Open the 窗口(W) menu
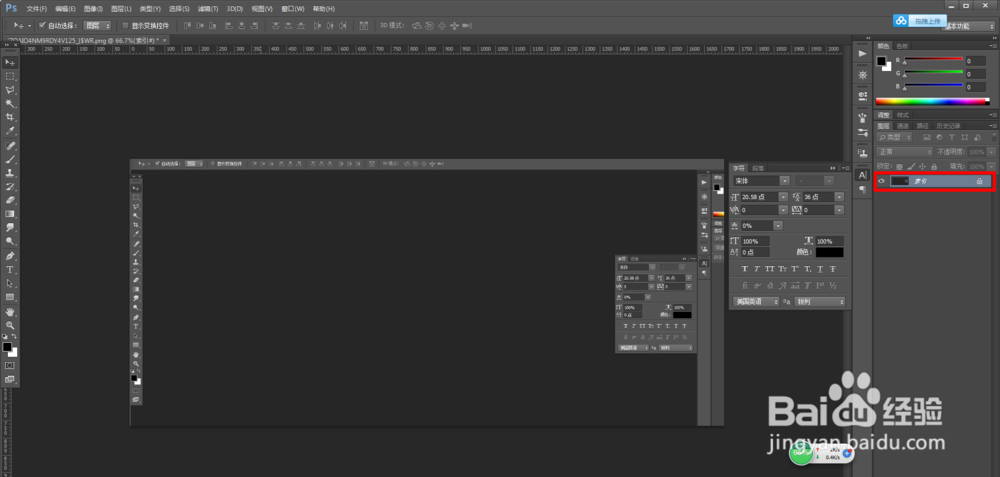The width and height of the screenshot is (1000, 477). coord(293,9)
